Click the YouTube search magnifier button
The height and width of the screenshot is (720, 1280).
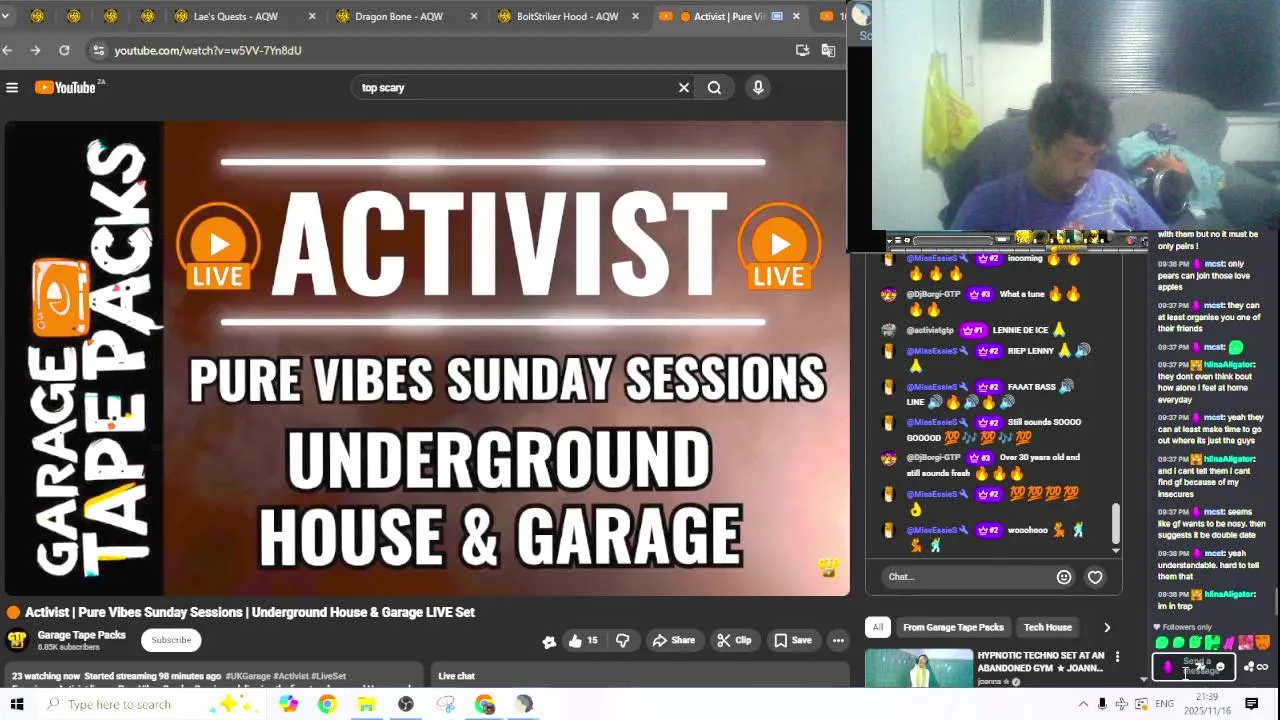tap(714, 88)
